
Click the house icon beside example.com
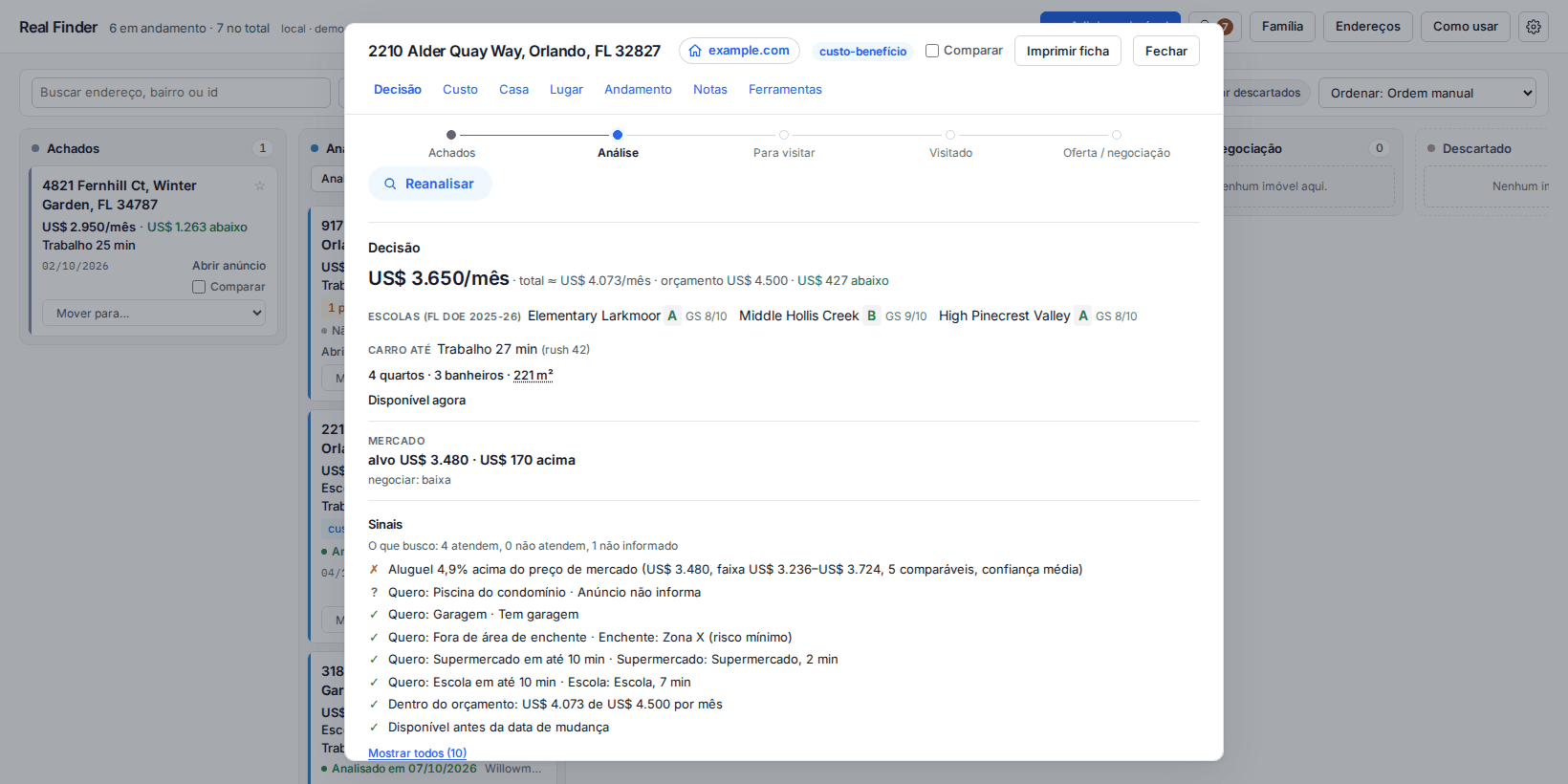[x=695, y=51]
